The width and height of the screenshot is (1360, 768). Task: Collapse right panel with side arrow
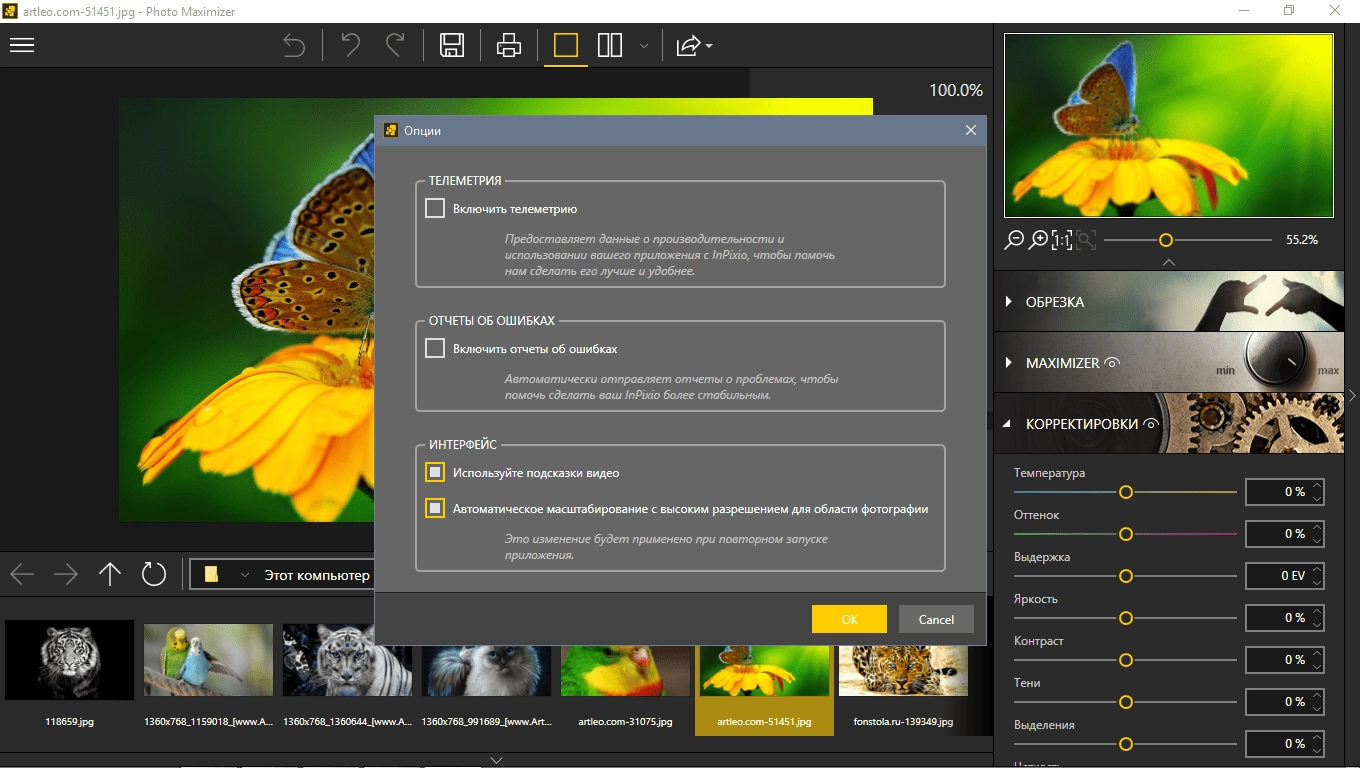pyautogui.click(x=1352, y=395)
